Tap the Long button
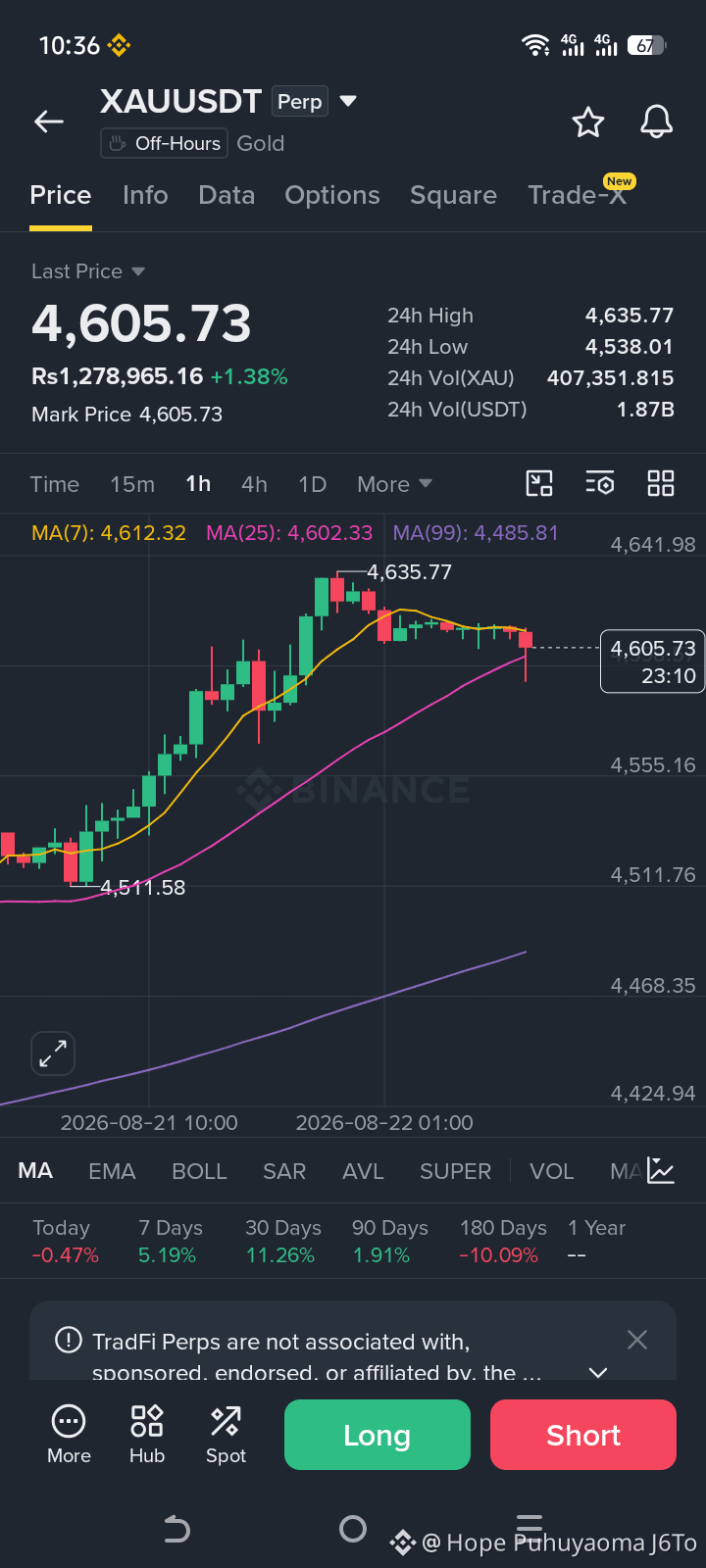 (x=378, y=1435)
